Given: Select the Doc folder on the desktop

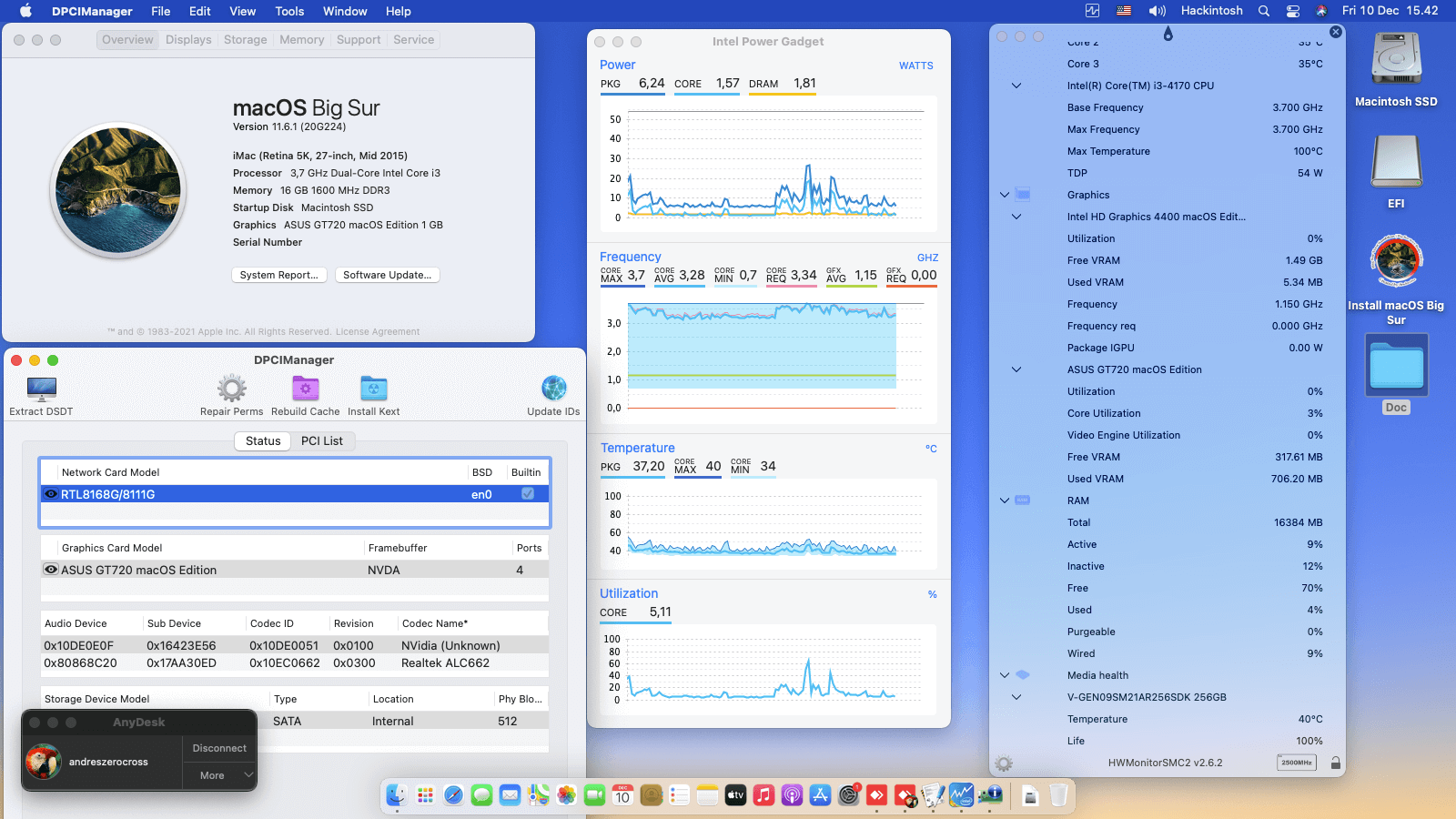Looking at the screenshot, I should click(x=1397, y=375).
